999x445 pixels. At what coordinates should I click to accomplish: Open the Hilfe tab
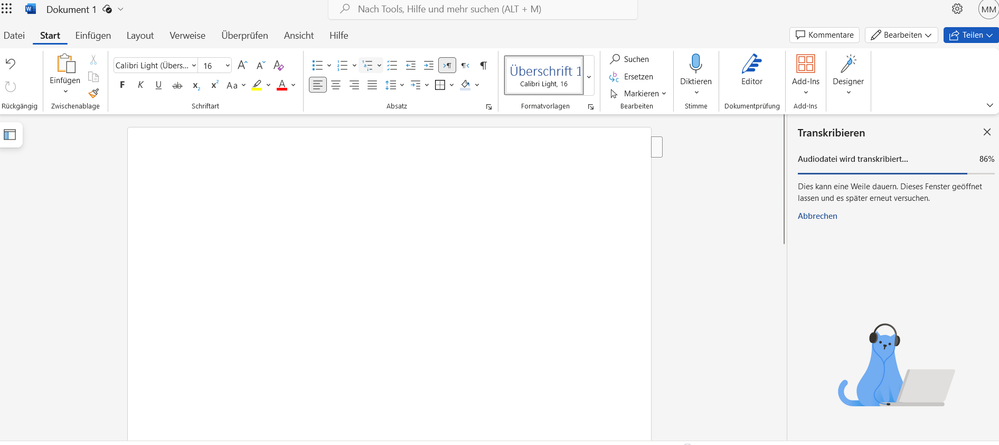click(x=339, y=36)
